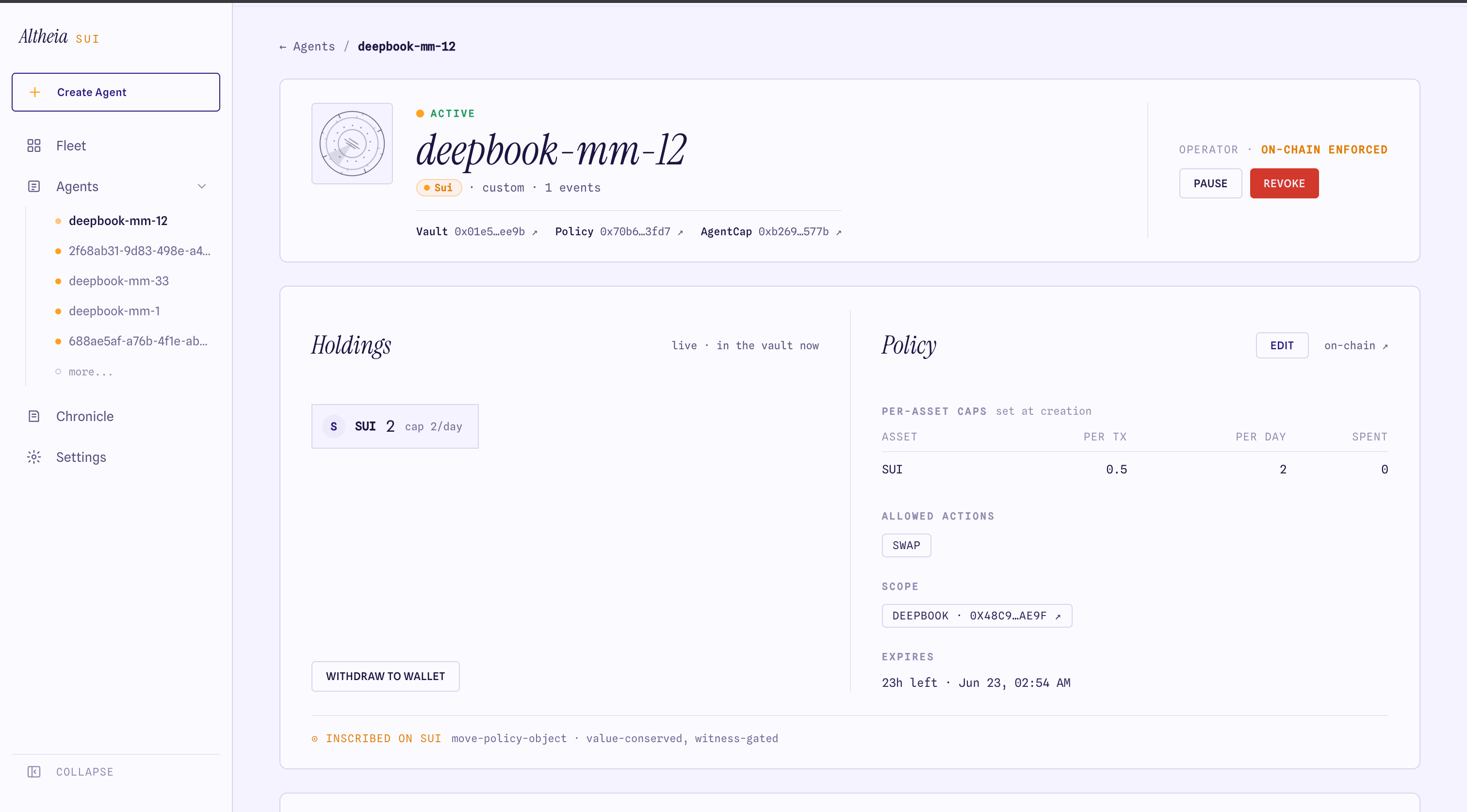This screenshot has height=812, width=1467.
Task: Click the ACTIVE status label
Action: tap(453, 114)
